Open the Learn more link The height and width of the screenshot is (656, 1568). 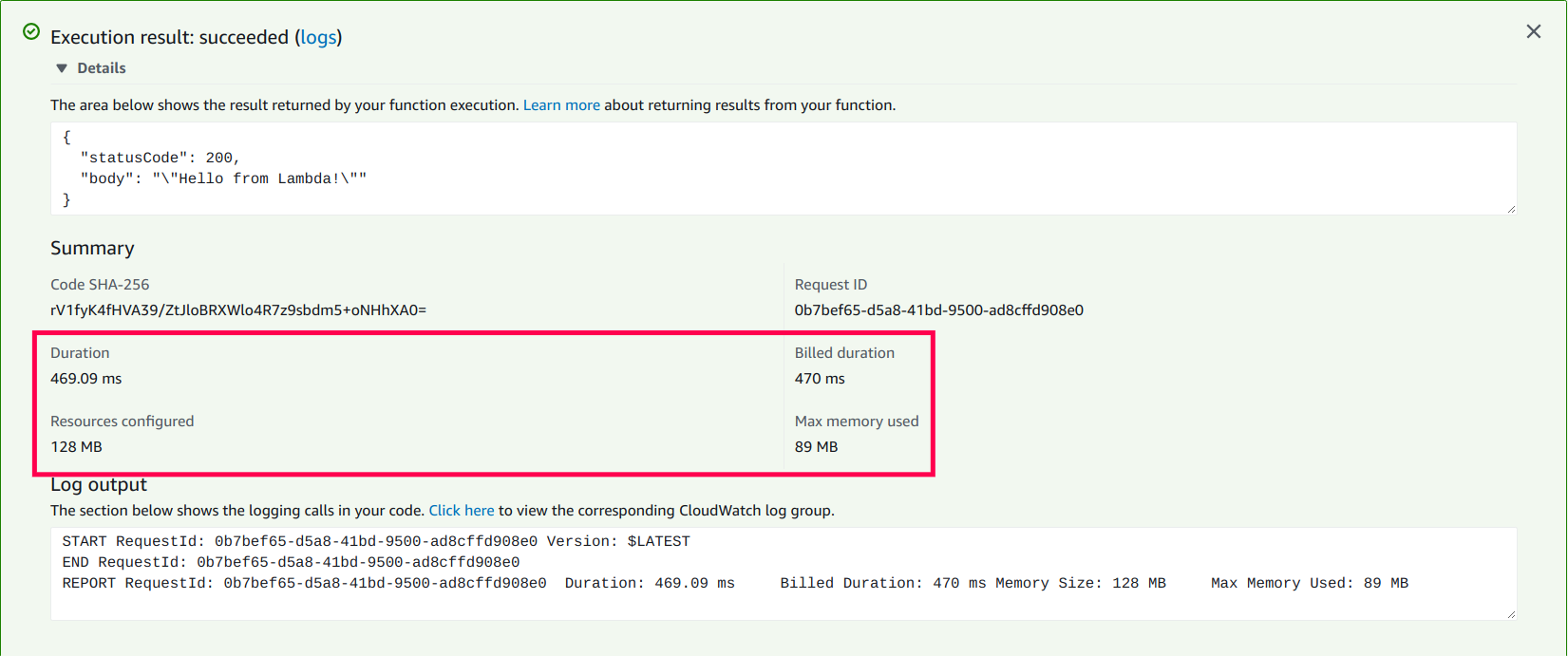(561, 105)
